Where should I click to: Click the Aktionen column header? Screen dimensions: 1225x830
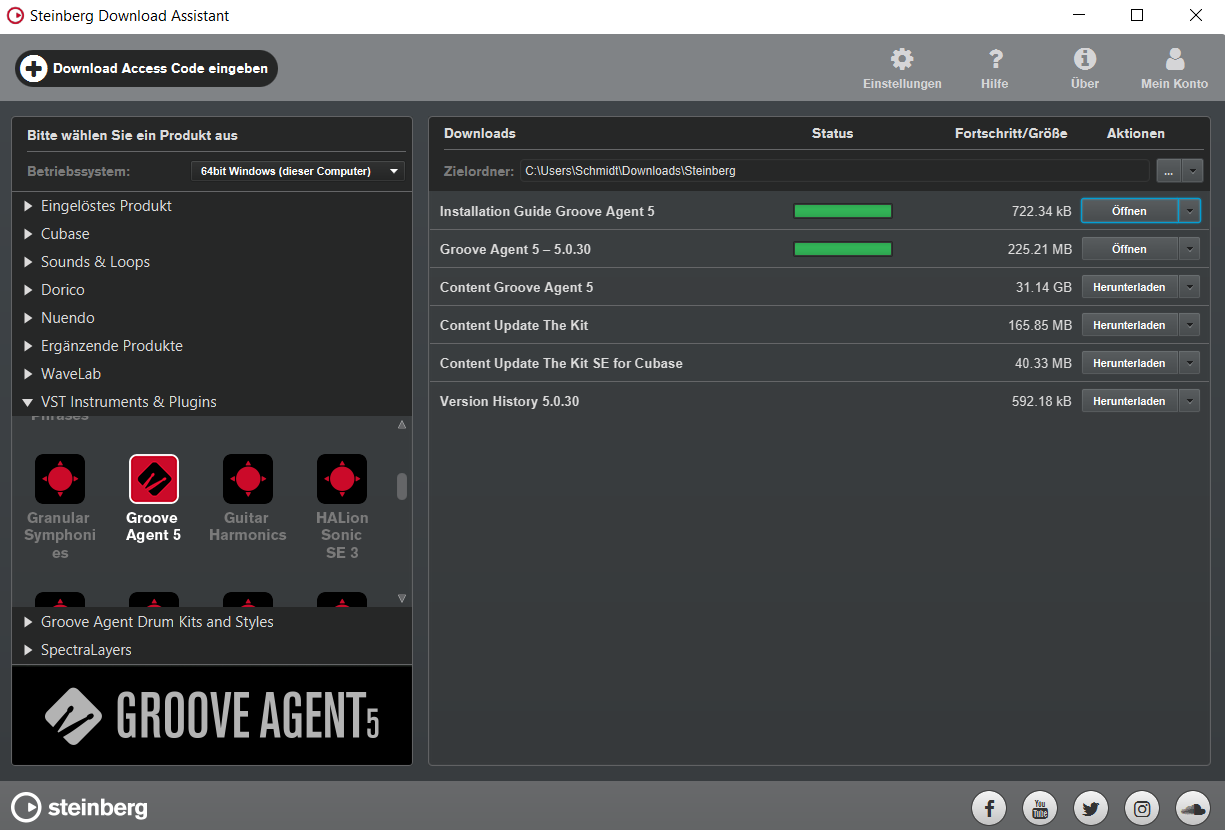coord(1136,133)
